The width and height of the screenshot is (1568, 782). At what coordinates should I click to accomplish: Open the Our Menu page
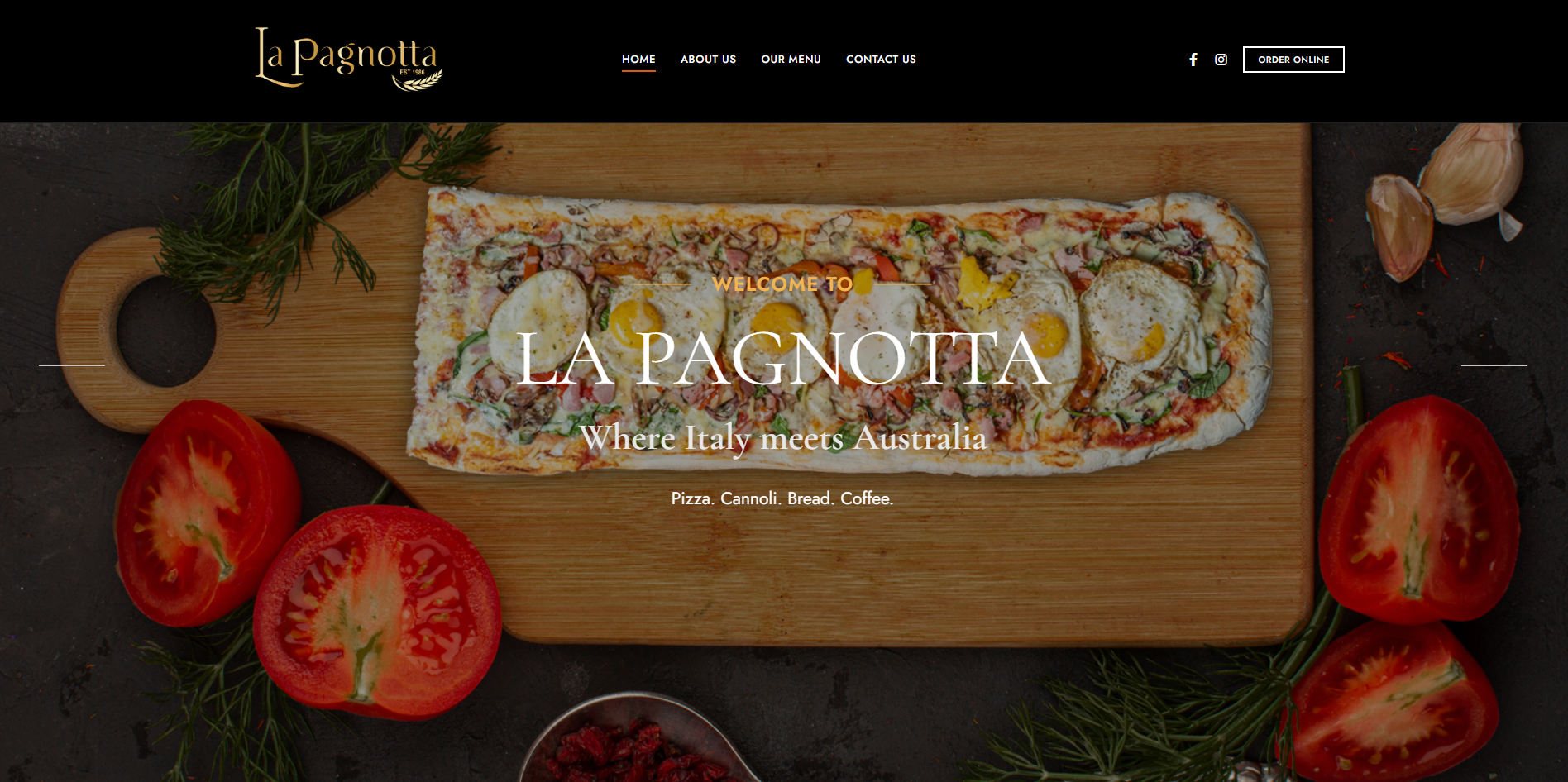point(791,60)
